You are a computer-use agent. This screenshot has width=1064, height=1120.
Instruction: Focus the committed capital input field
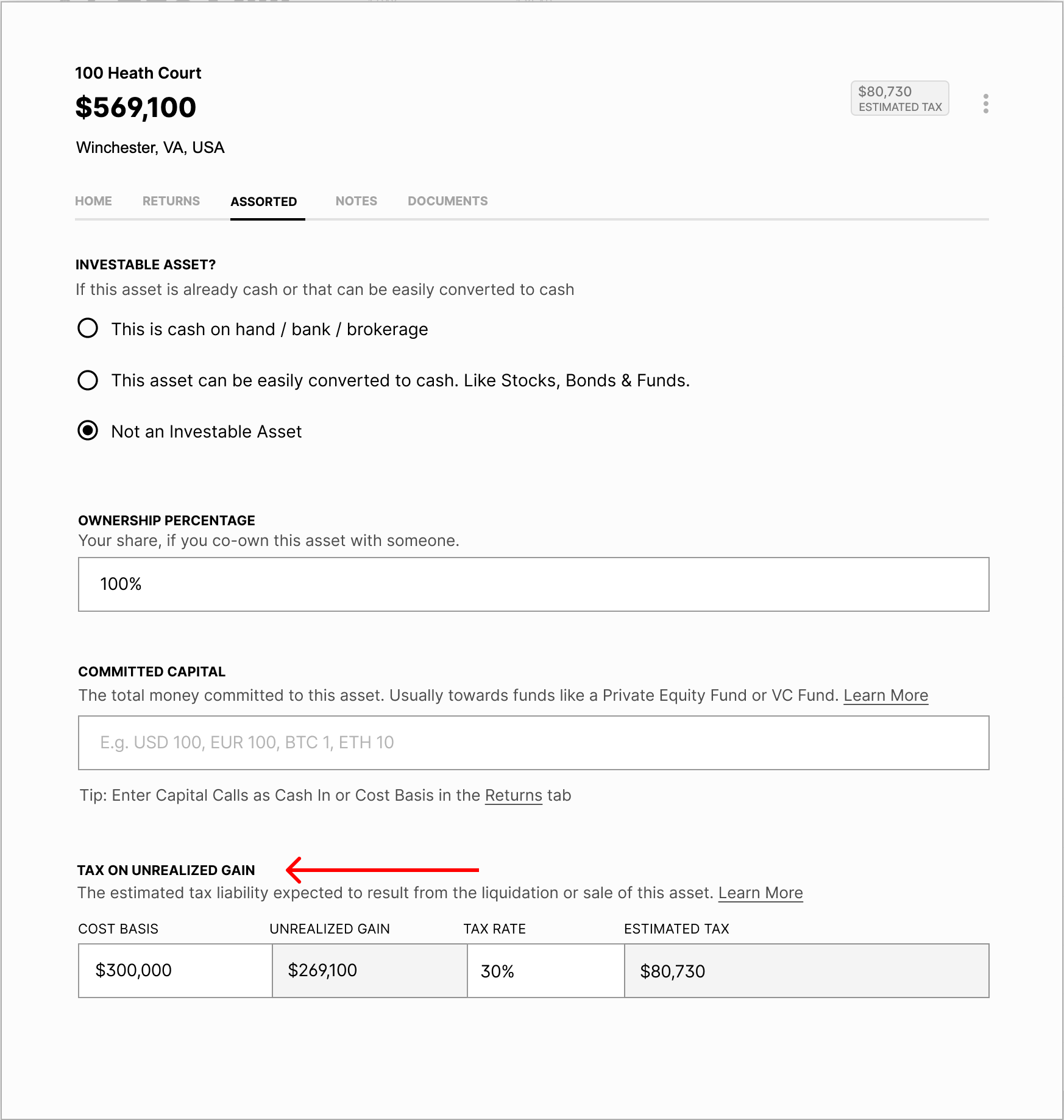[533, 743]
